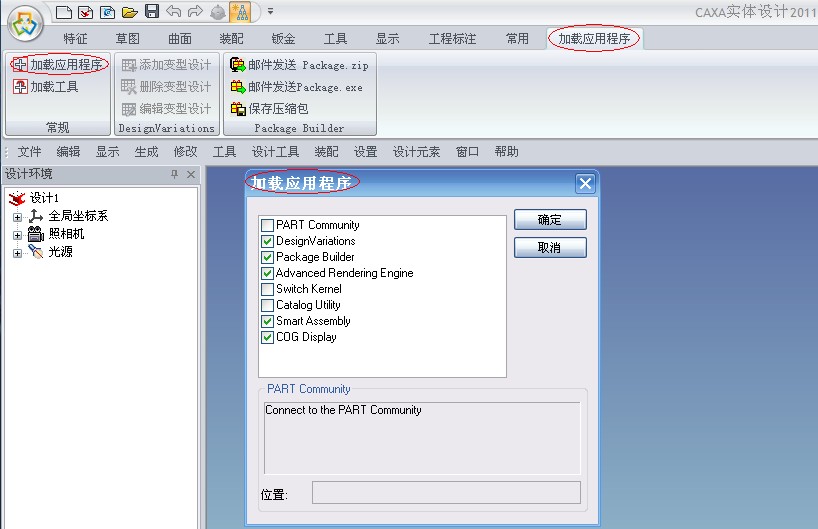The width and height of the screenshot is (818, 529).
Task: Open the 常用 ribbon tab
Action: [x=517, y=39]
